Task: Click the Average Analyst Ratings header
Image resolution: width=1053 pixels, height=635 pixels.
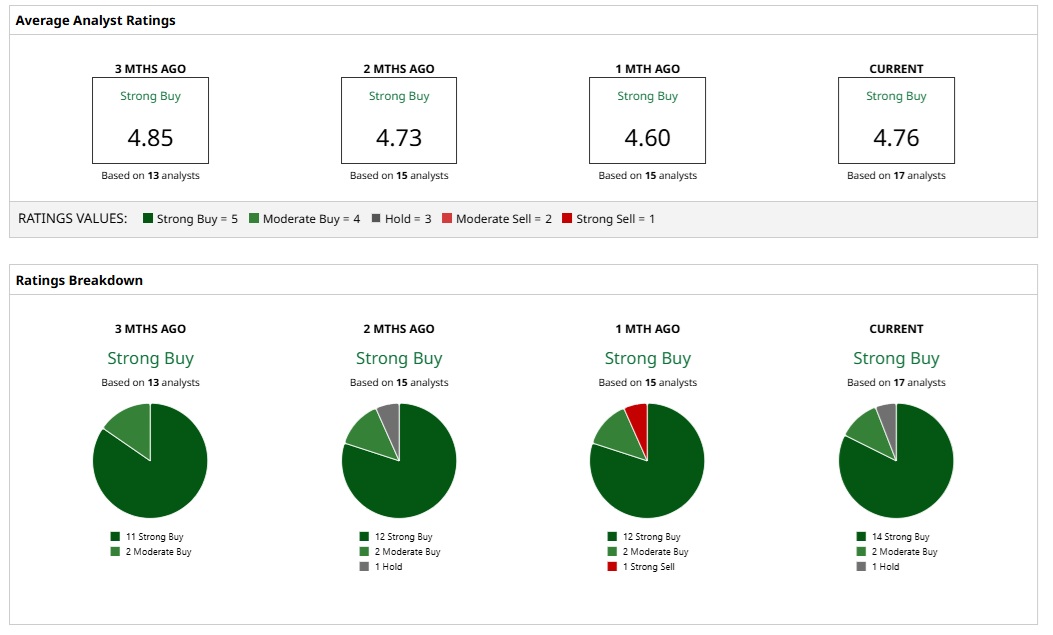Action: point(95,20)
